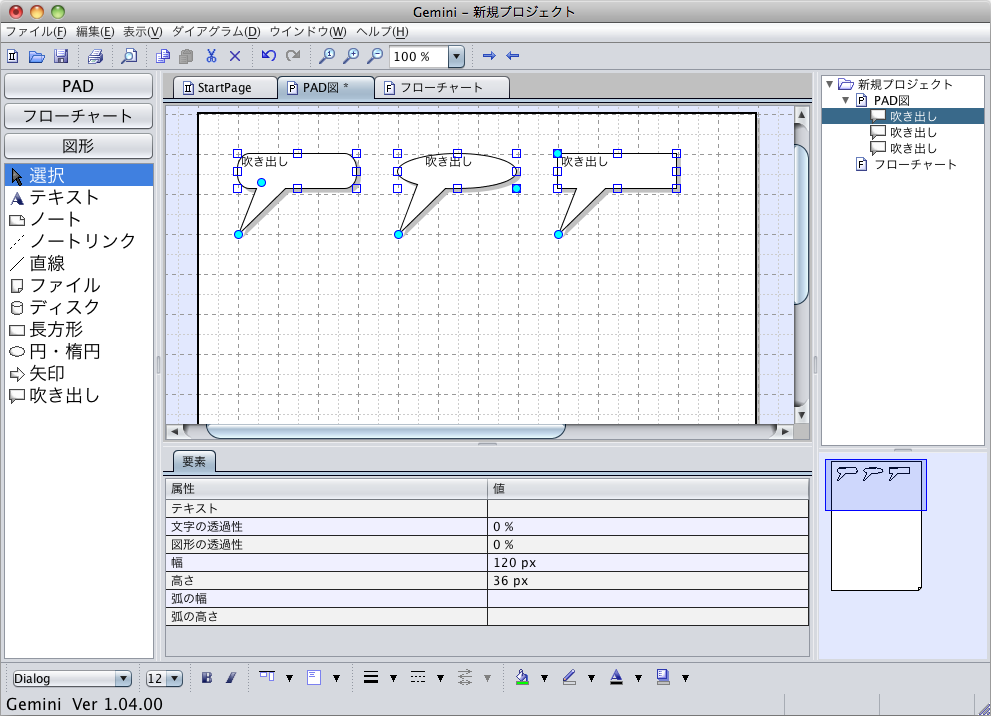Select the 円・楕円 ellipse tool
991x716 pixels.
(79, 351)
